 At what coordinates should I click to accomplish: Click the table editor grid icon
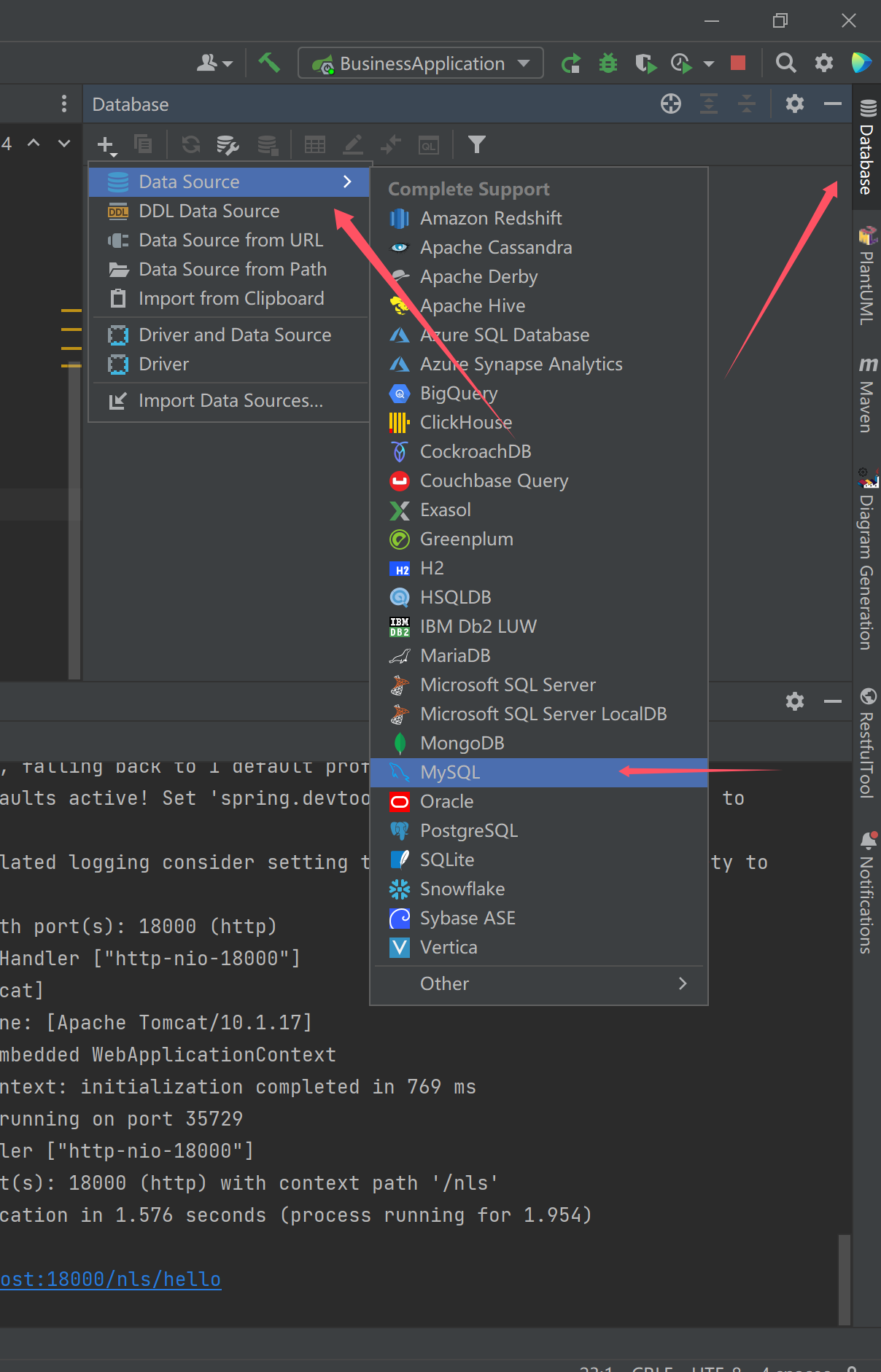point(315,144)
